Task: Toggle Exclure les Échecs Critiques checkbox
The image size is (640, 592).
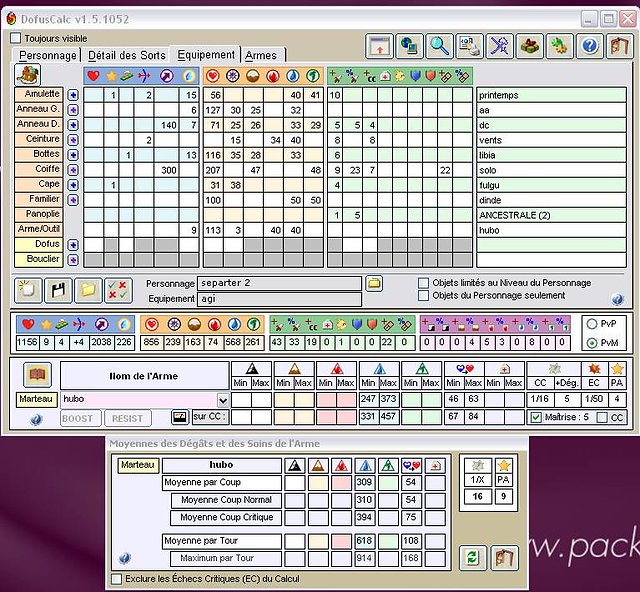Action: [x=117, y=578]
